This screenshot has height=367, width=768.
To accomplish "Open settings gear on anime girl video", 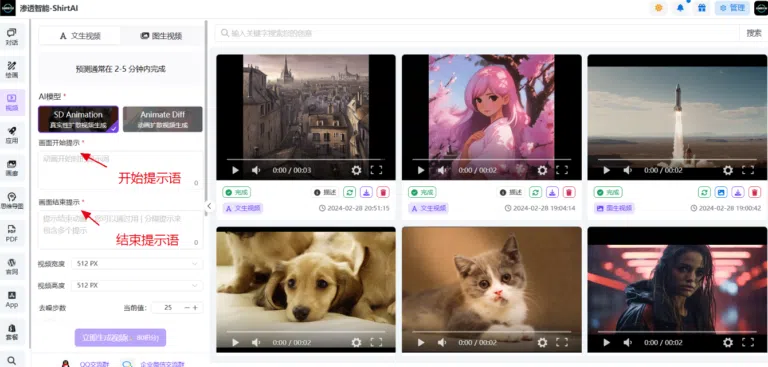I will click(542, 170).
